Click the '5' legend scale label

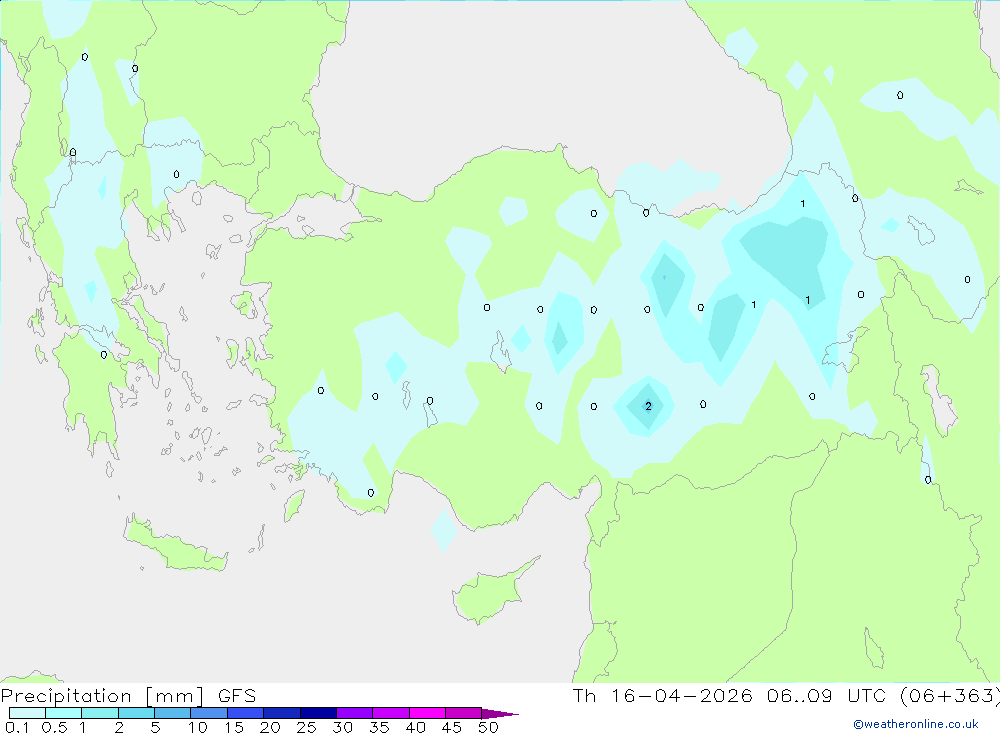click(x=155, y=727)
